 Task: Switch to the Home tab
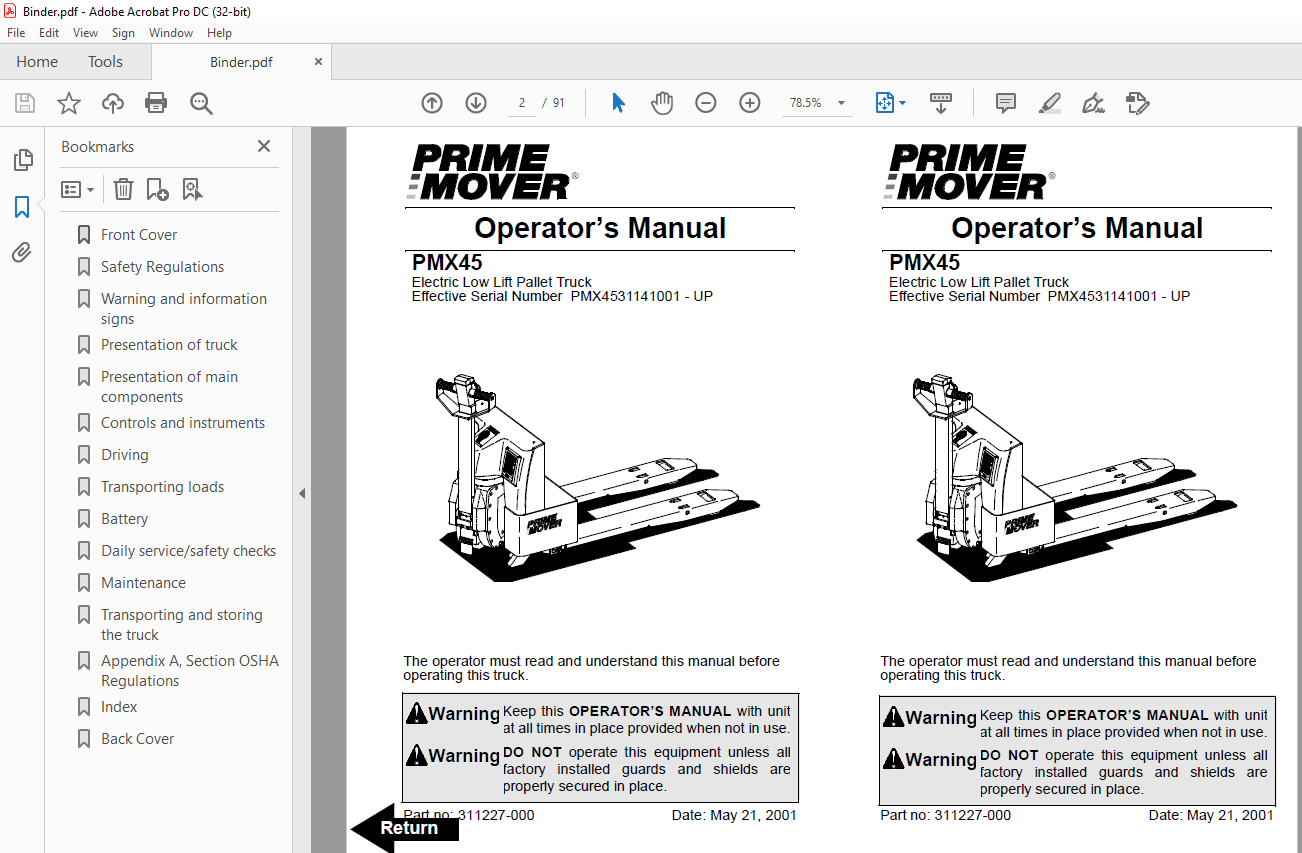(x=37, y=62)
